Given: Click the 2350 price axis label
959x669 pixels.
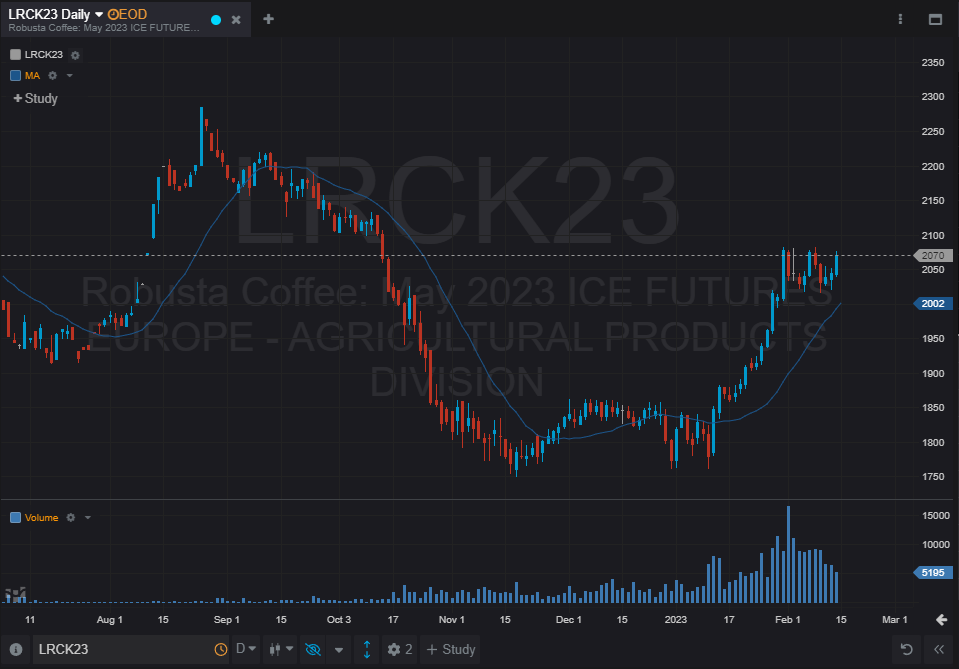Looking at the screenshot, I should [933, 62].
